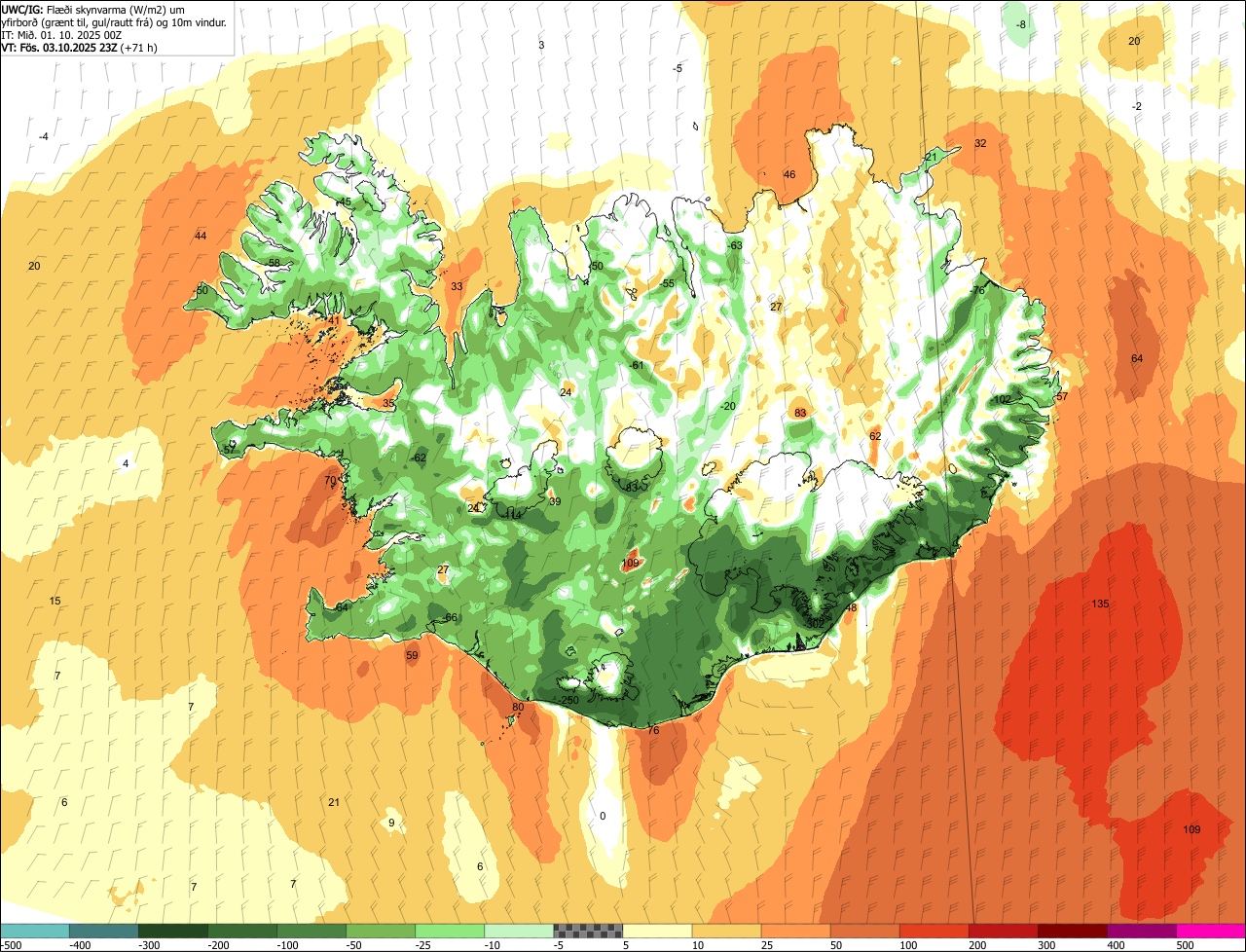This screenshot has height=952, width=1246.
Task: Click the -250 value on the south coast
Action: tap(568, 701)
